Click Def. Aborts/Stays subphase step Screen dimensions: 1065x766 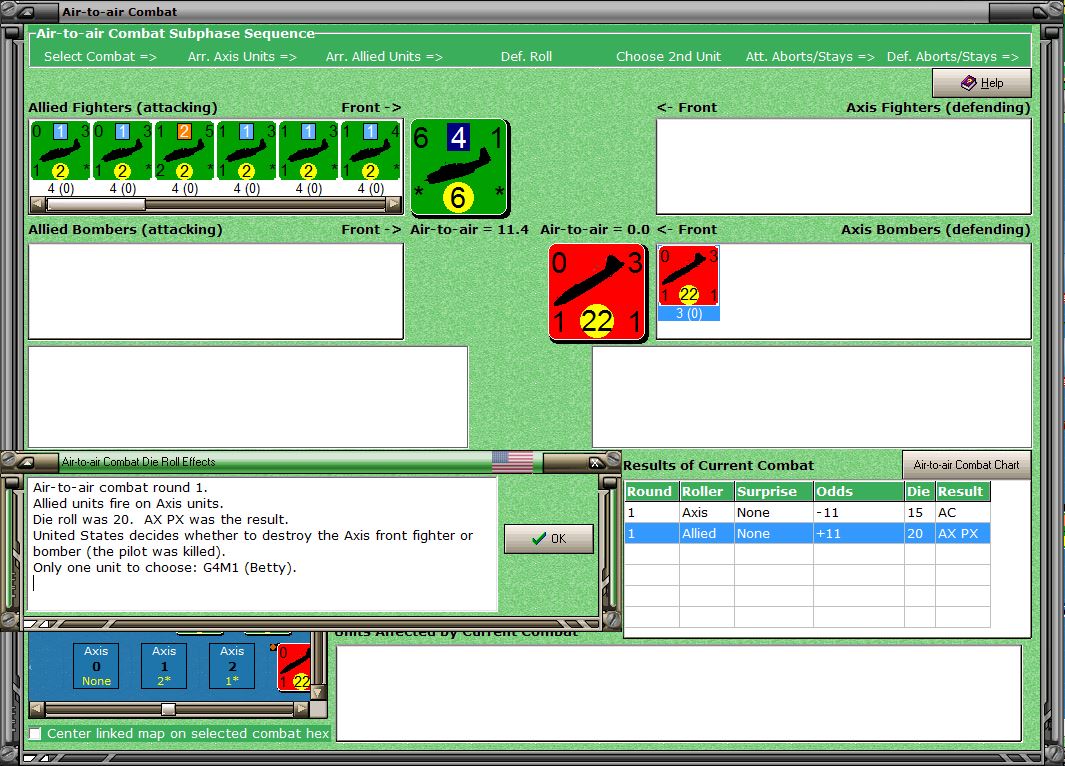(x=952, y=56)
